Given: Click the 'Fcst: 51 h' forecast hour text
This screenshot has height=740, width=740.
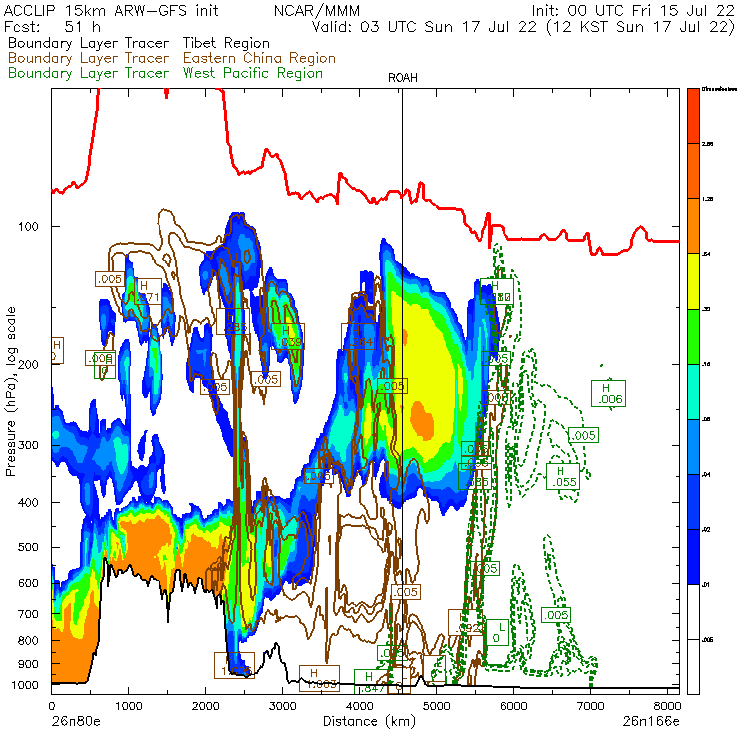Looking at the screenshot, I should click(x=52, y=27).
